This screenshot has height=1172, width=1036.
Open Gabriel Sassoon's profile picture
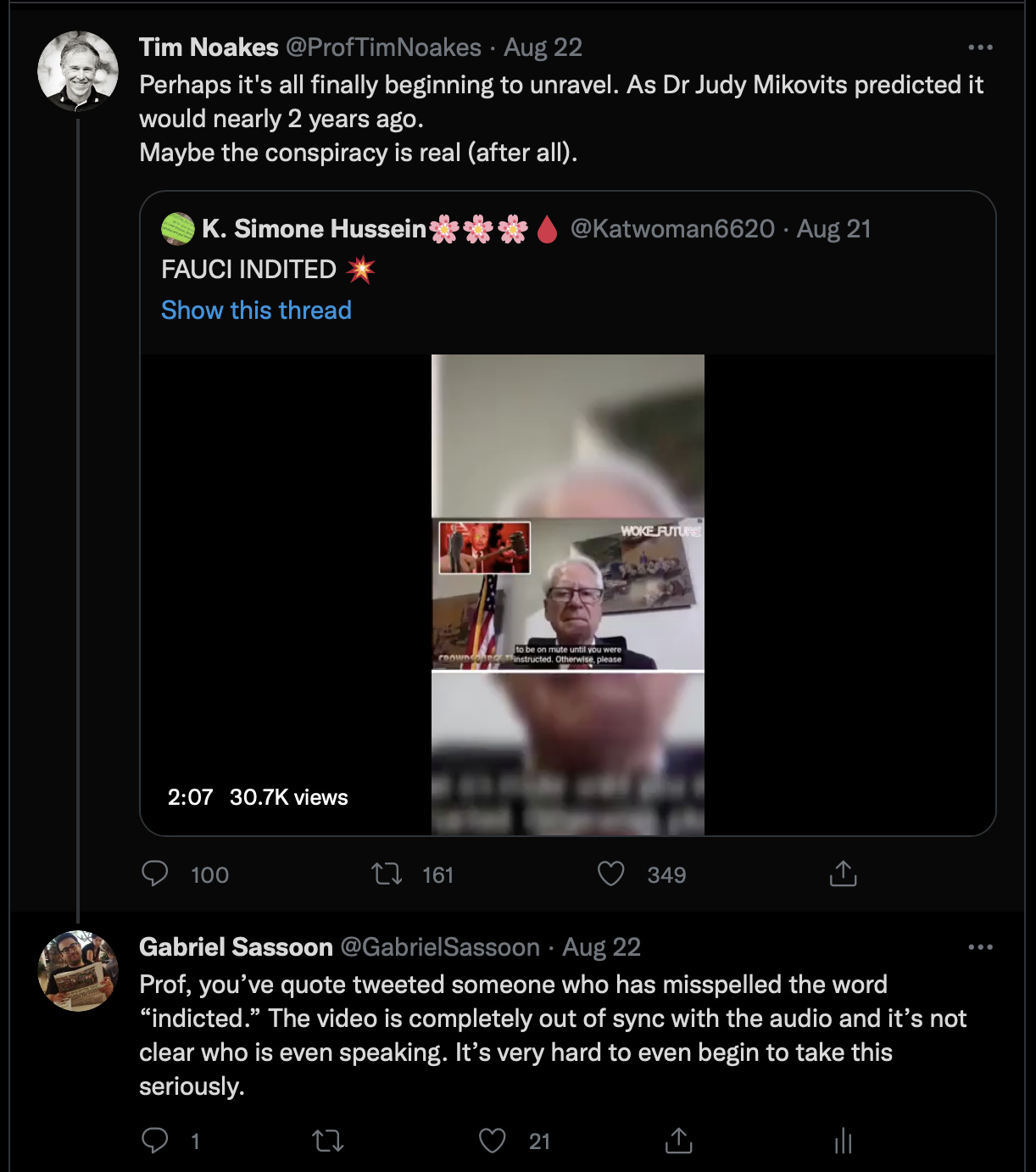click(78, 971)
